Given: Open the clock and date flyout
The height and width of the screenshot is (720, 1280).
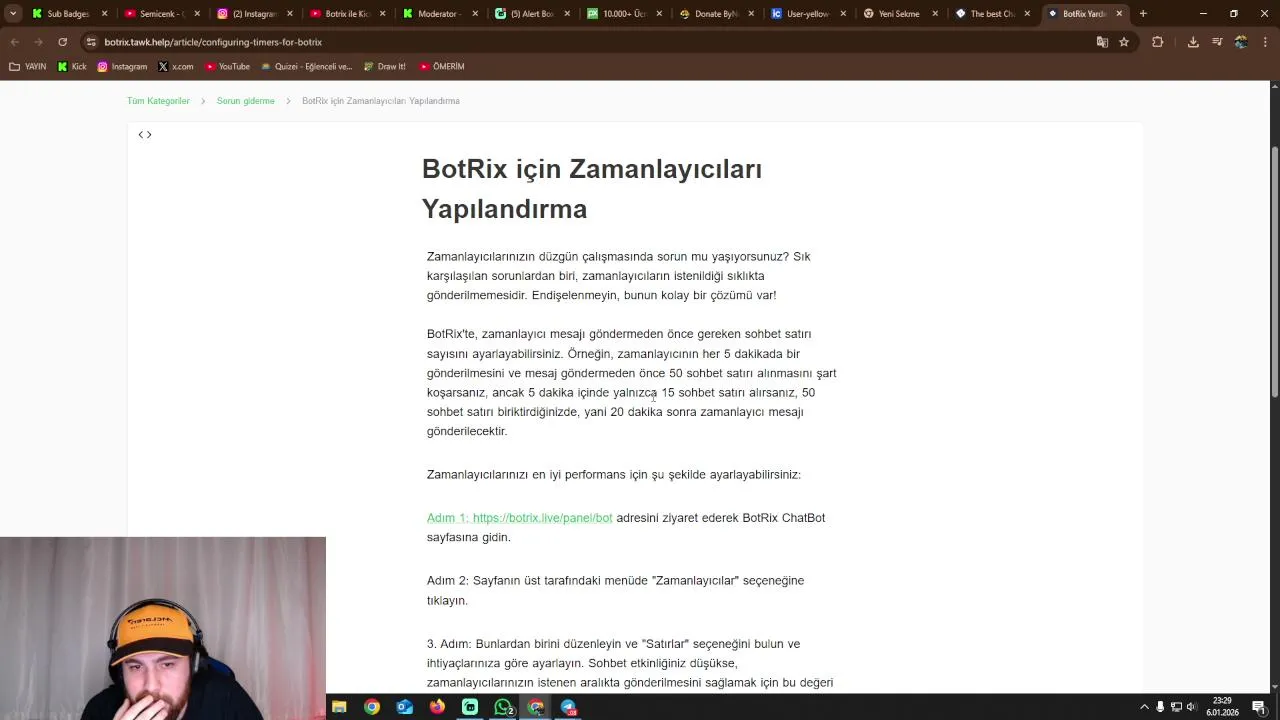Looking at the screenshot, I should tap(1221, 707).
